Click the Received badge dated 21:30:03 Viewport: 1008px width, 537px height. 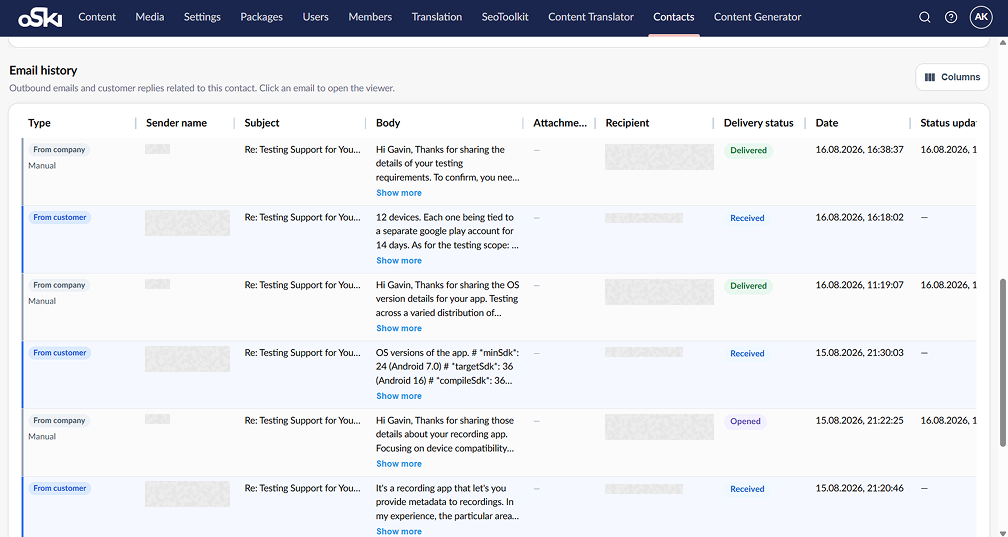(x=747, y=354)
